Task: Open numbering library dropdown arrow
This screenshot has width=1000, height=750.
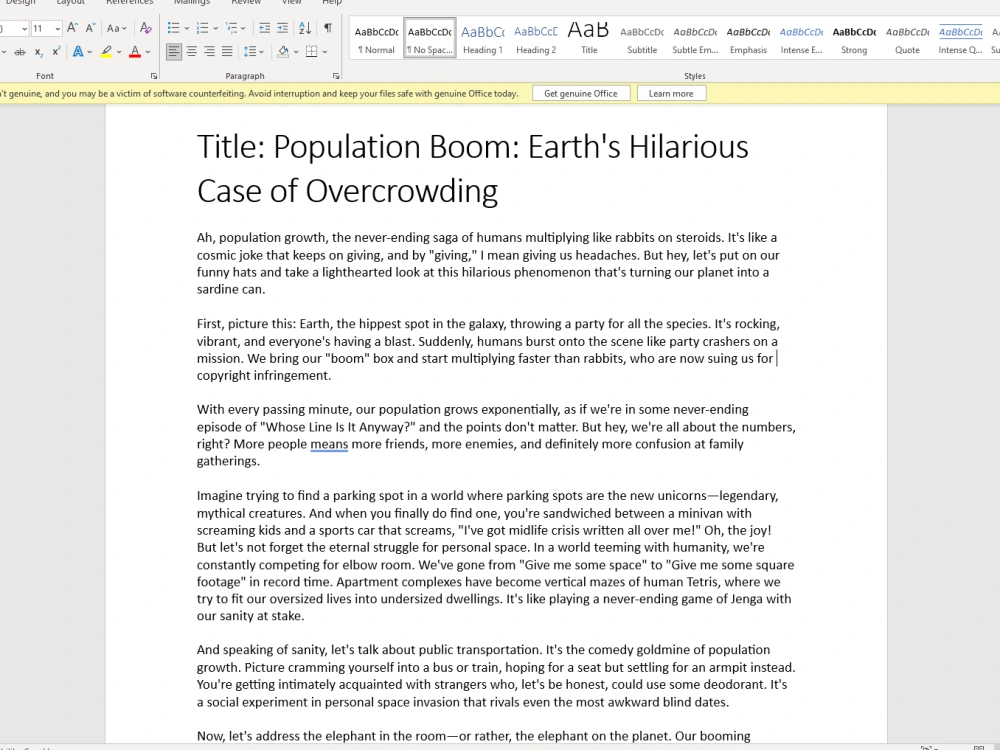Action: (216, 29)
